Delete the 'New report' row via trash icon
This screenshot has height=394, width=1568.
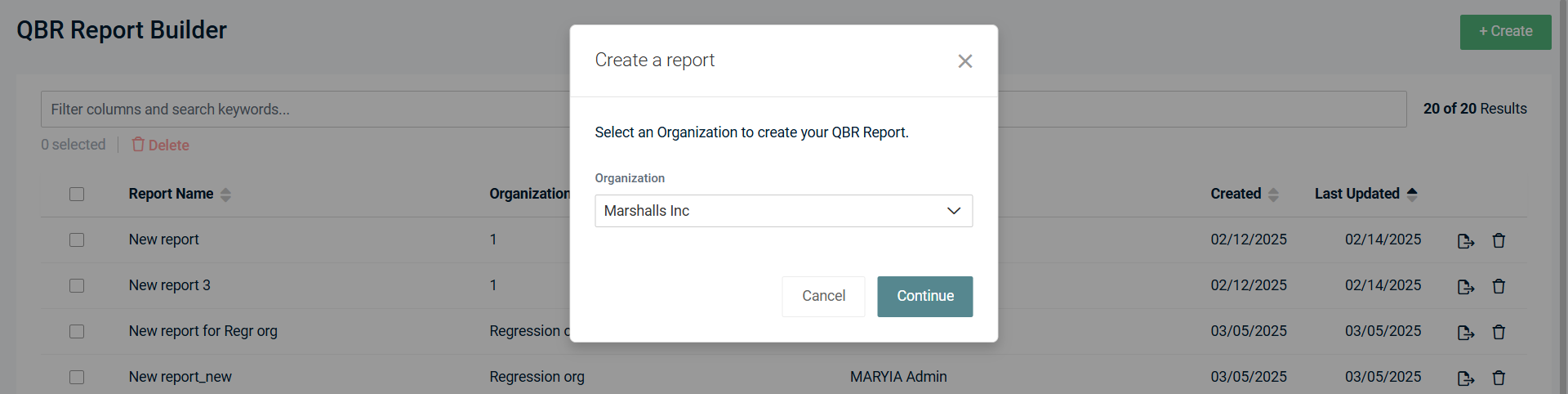click(x=1498, y=241)
